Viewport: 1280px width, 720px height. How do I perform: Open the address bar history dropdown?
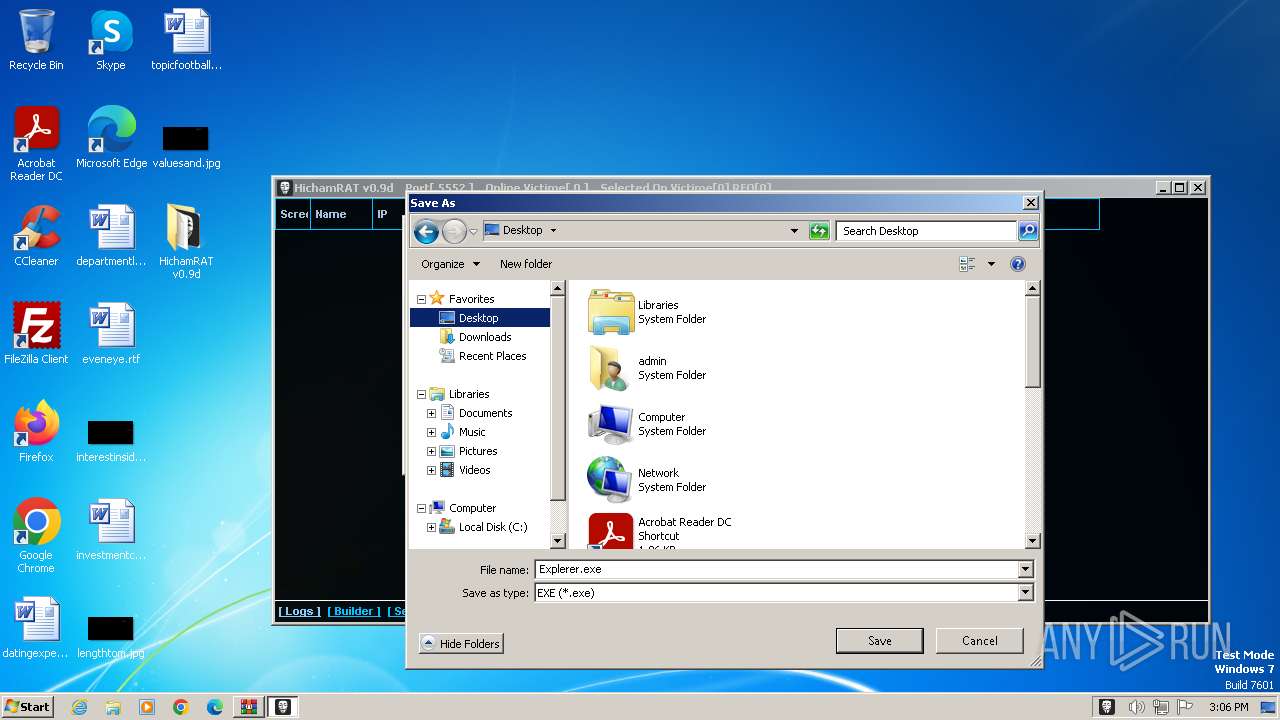click(x=794, y=231)
